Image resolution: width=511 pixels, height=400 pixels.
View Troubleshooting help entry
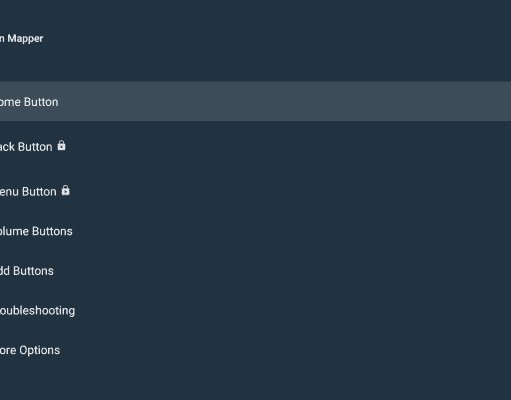[x=255, y=310]
